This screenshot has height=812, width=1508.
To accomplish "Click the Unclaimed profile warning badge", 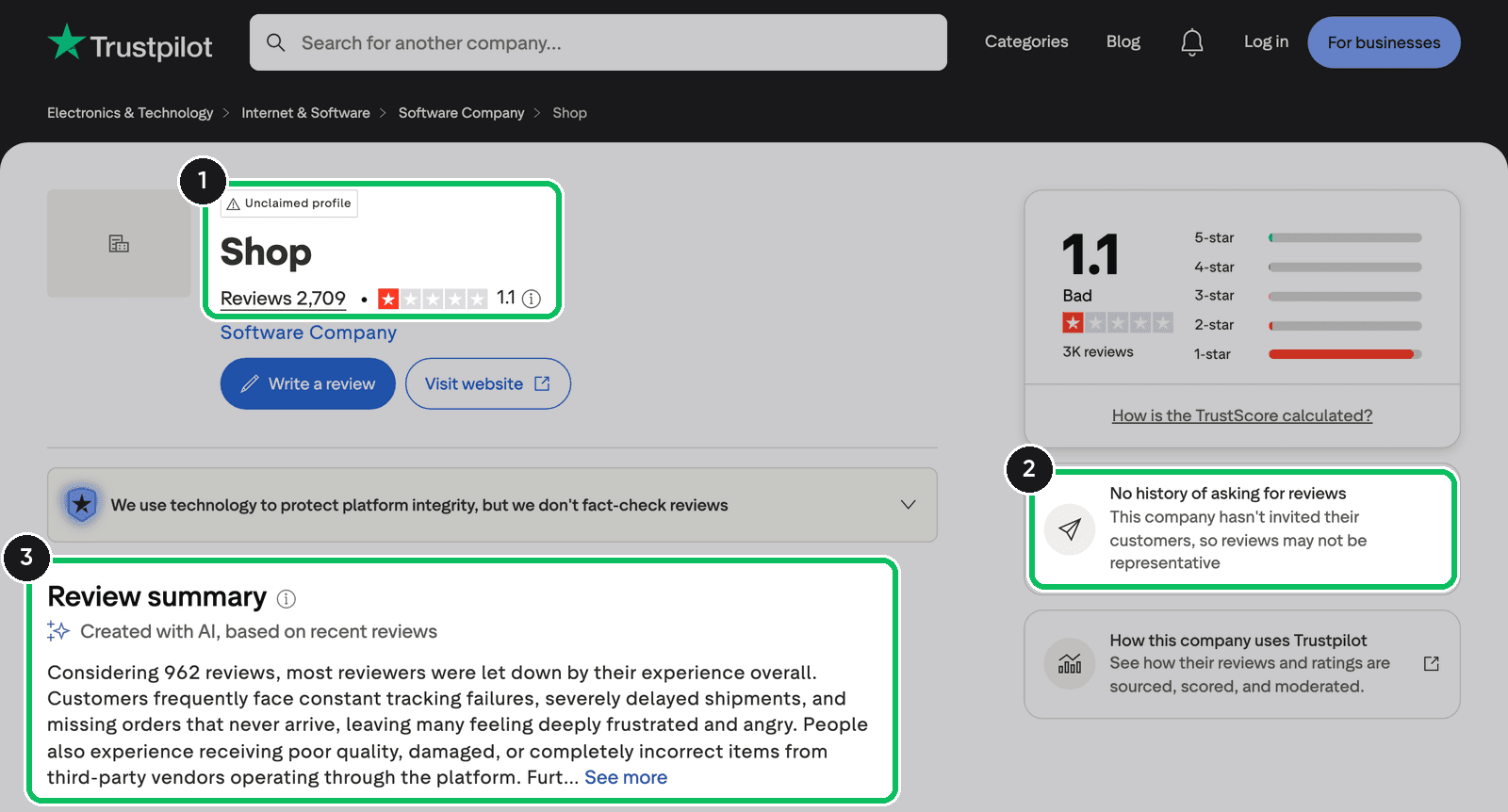I will 289,203.
